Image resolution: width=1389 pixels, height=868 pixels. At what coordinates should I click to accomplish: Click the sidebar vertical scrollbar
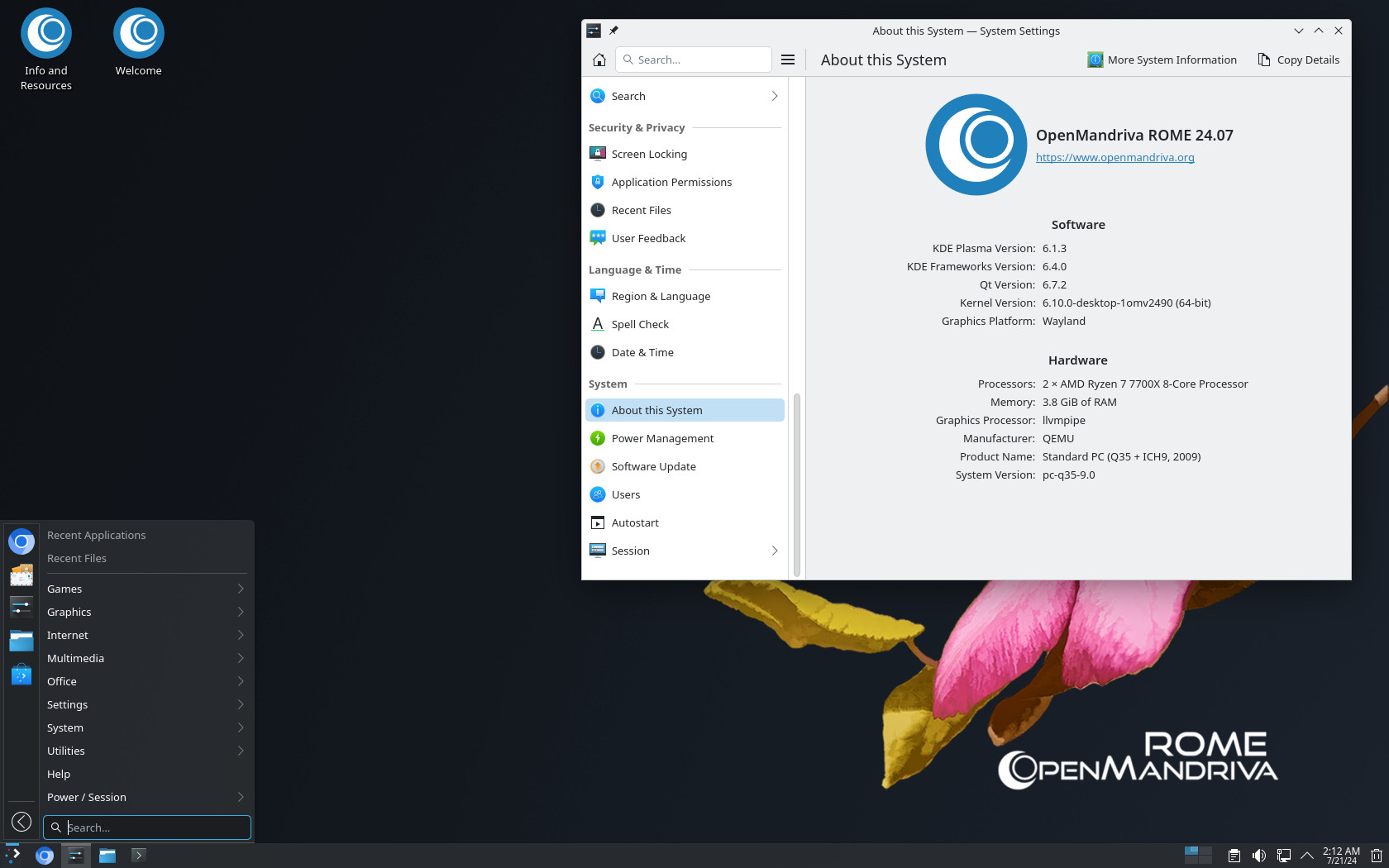pyautogui.click(x=797, y=484)
